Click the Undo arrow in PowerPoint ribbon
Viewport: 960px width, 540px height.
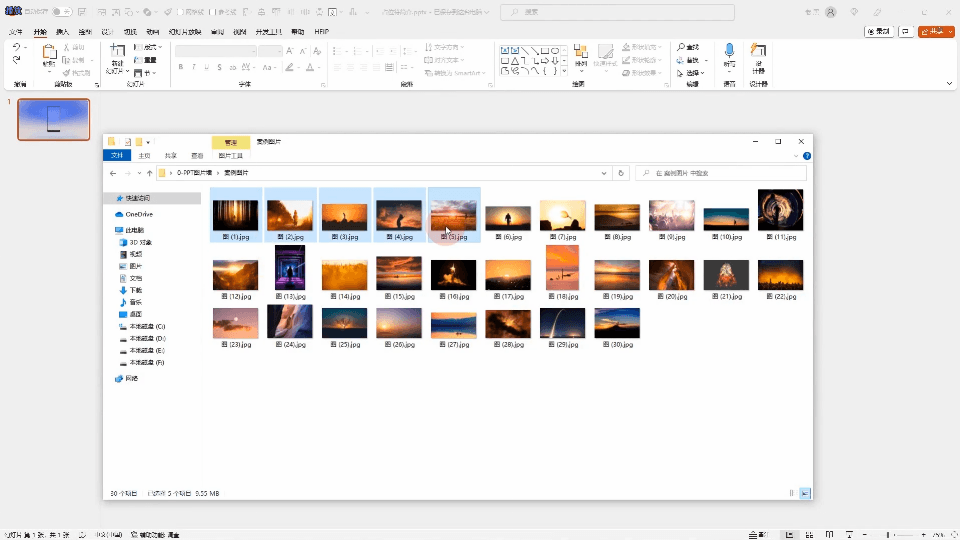(x=17, y=47)
